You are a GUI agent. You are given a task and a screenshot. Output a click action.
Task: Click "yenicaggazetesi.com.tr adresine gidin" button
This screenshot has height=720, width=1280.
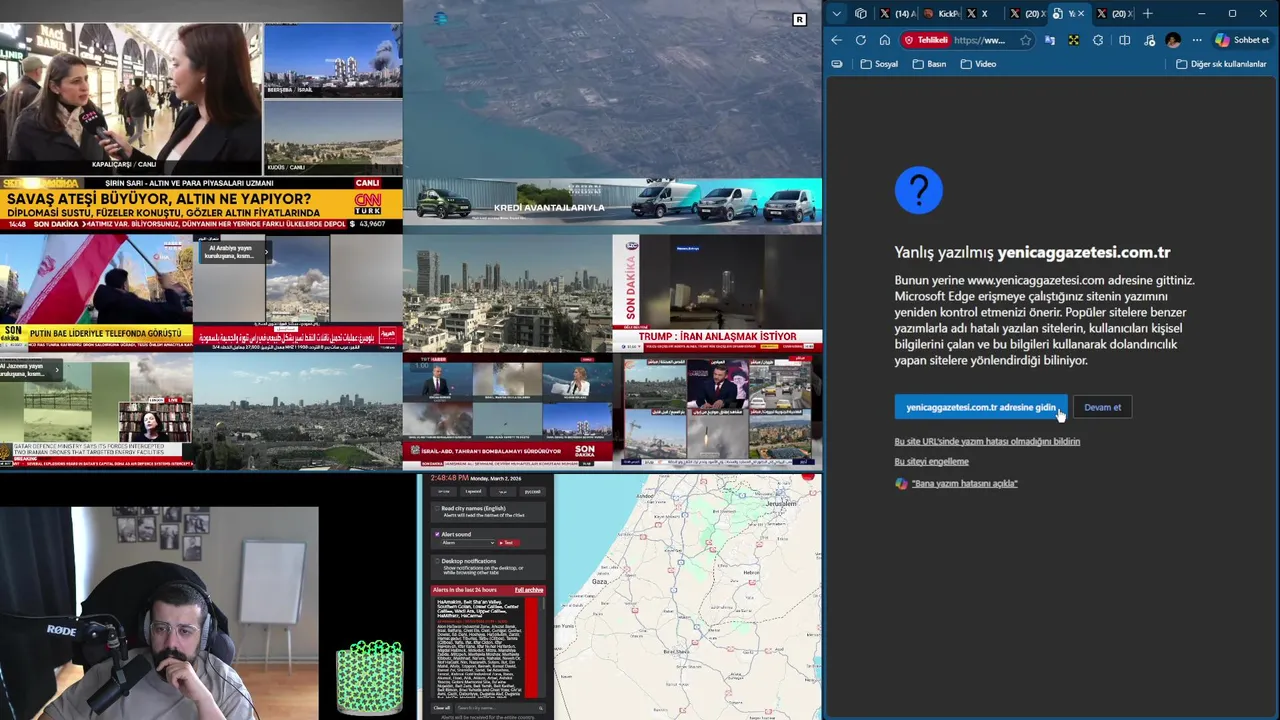click(x=980, y=407)
